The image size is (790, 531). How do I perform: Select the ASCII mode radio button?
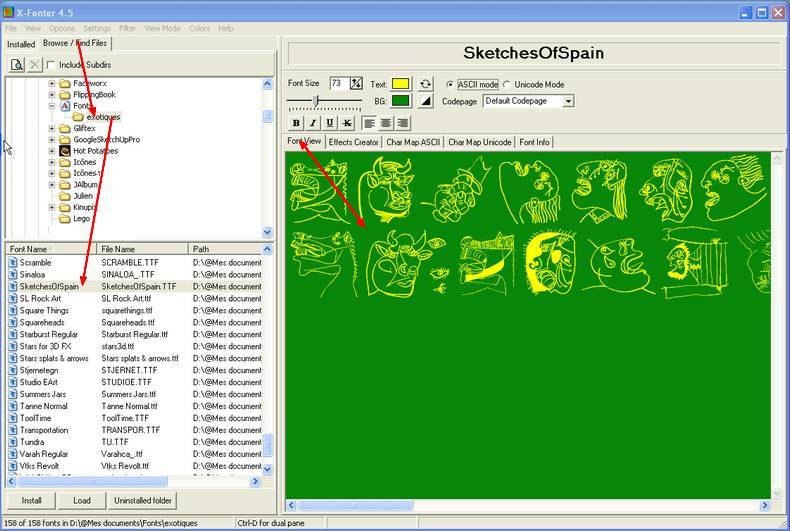click(x=449, y=84)
